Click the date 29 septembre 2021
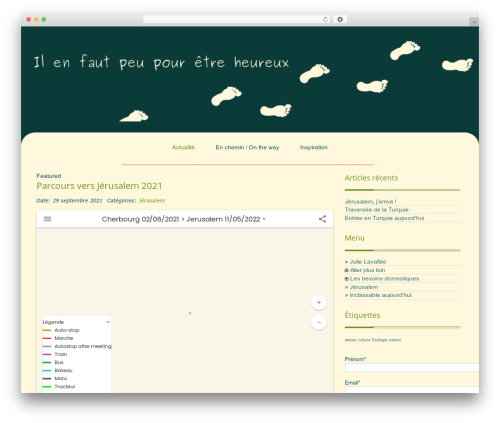Screen dimensions: 500x423 [x=77, y=200]
